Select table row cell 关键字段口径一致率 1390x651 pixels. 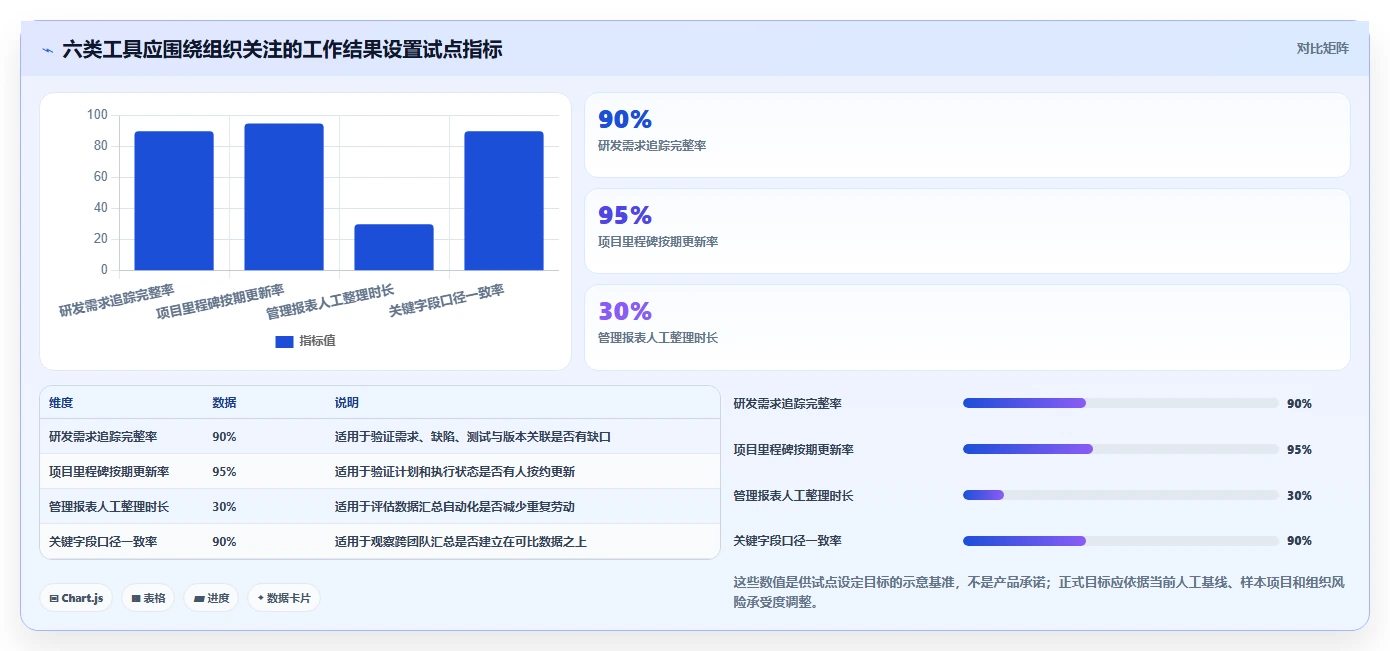pos(103,542)
